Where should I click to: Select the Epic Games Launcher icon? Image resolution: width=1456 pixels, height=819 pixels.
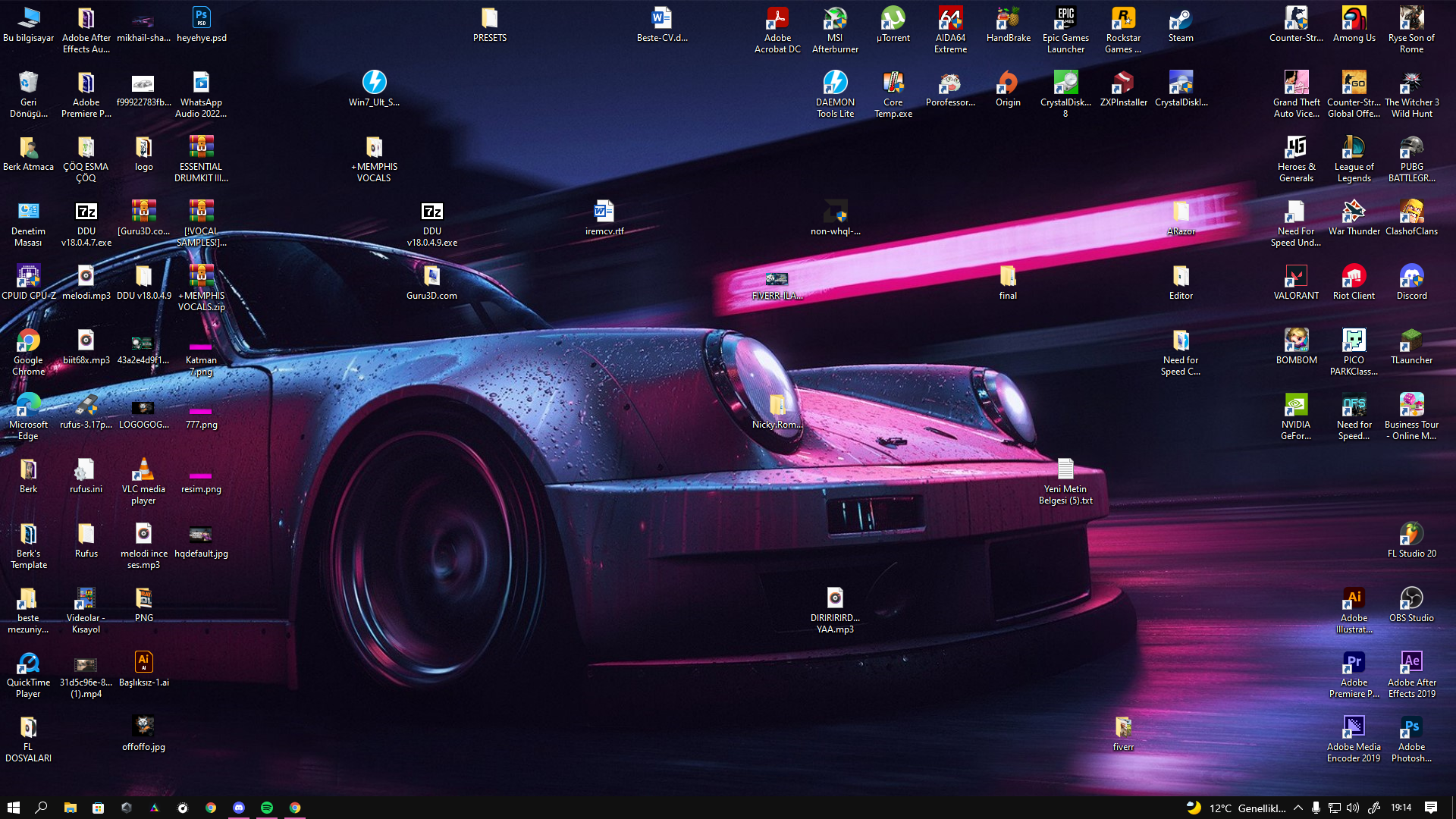coord(1065,20)
